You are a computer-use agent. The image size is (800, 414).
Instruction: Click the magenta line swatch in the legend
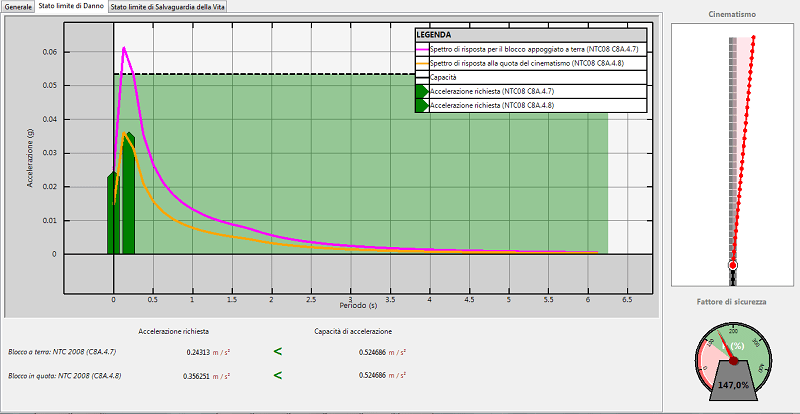(421, 48)
